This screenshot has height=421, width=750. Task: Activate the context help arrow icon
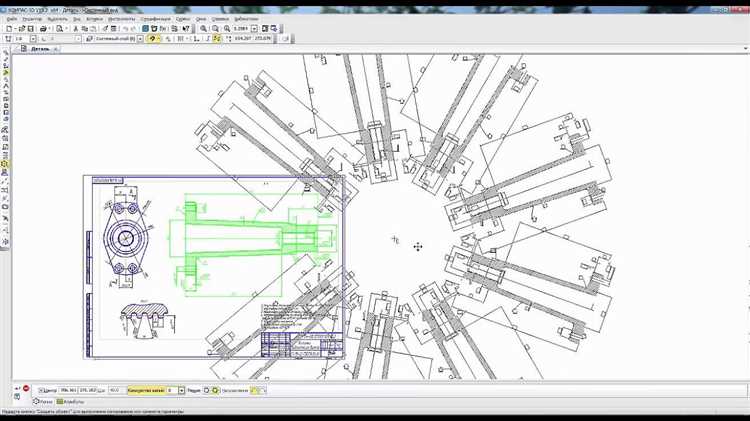(186, 29)
